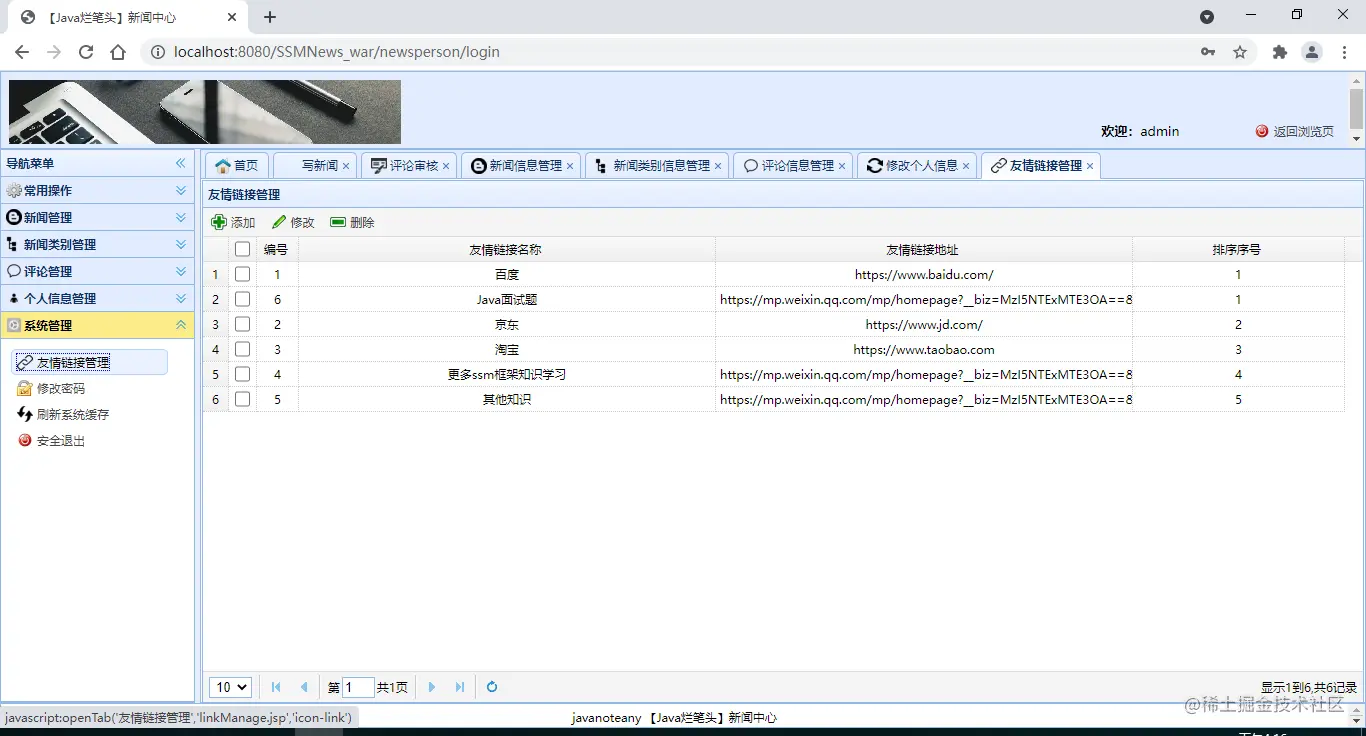Check the row checkbox for 京东

242,324
